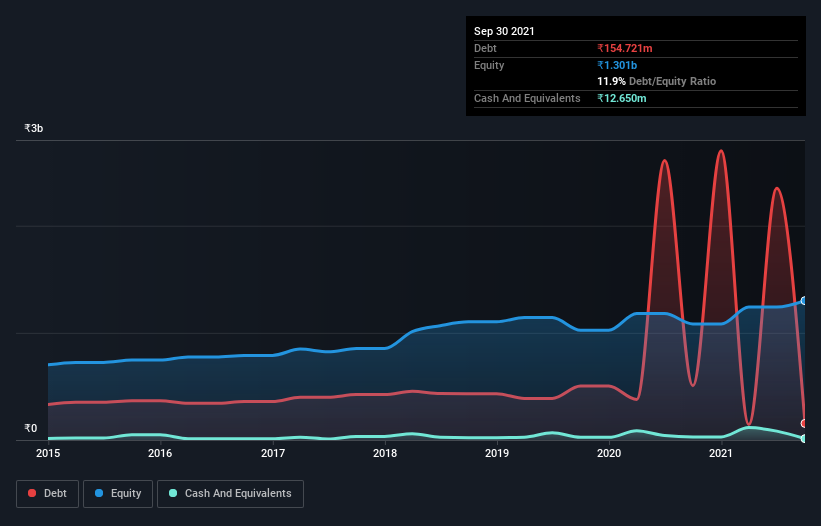Click the ₹3b y-axis label
This screenshot has height=526, width=821.
coord(34,128)
